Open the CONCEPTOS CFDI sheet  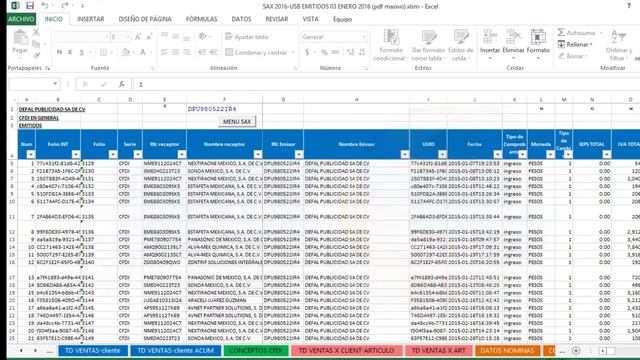(x=256, y=350)
